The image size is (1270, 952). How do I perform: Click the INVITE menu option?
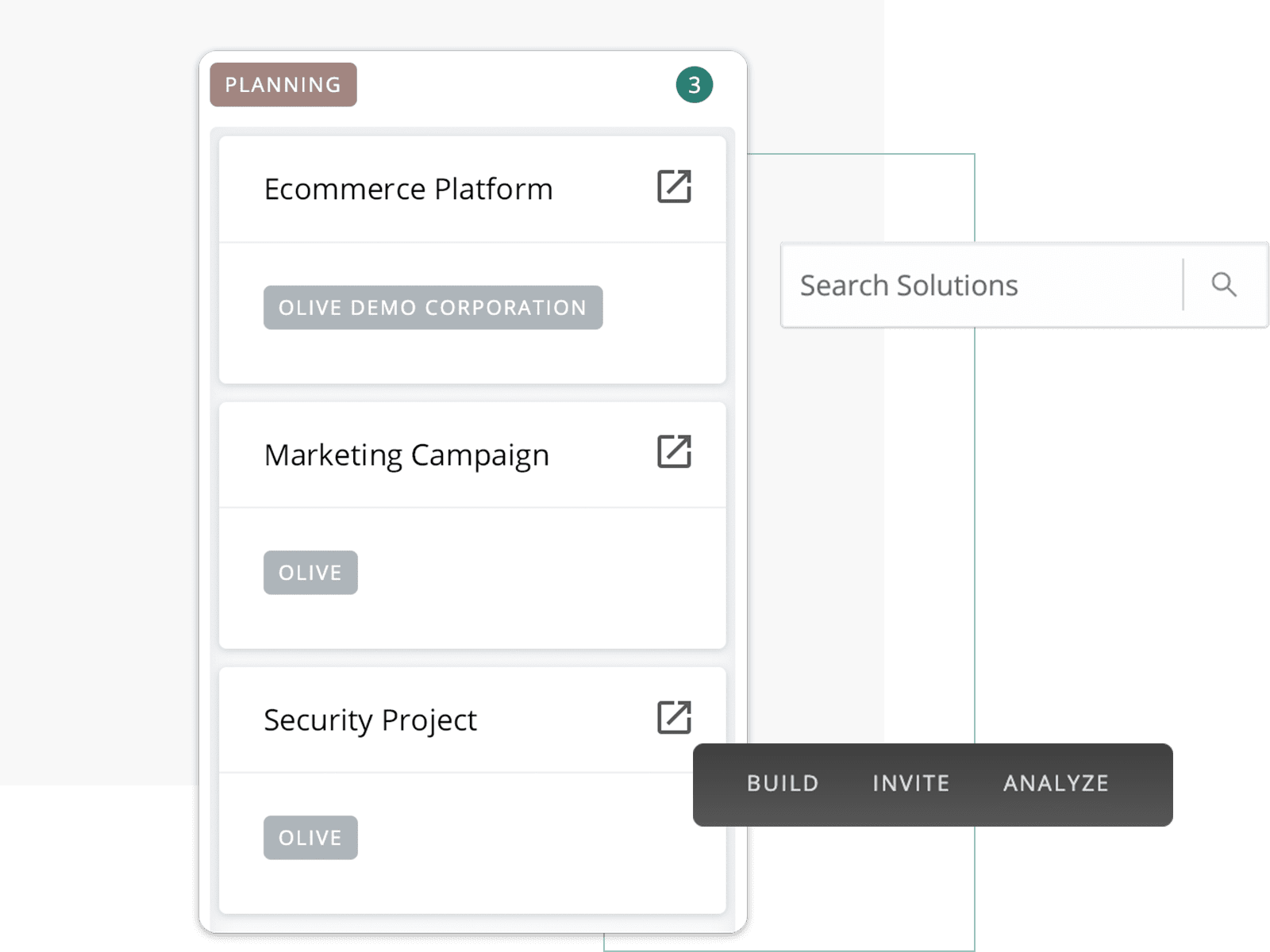point(910,784)
